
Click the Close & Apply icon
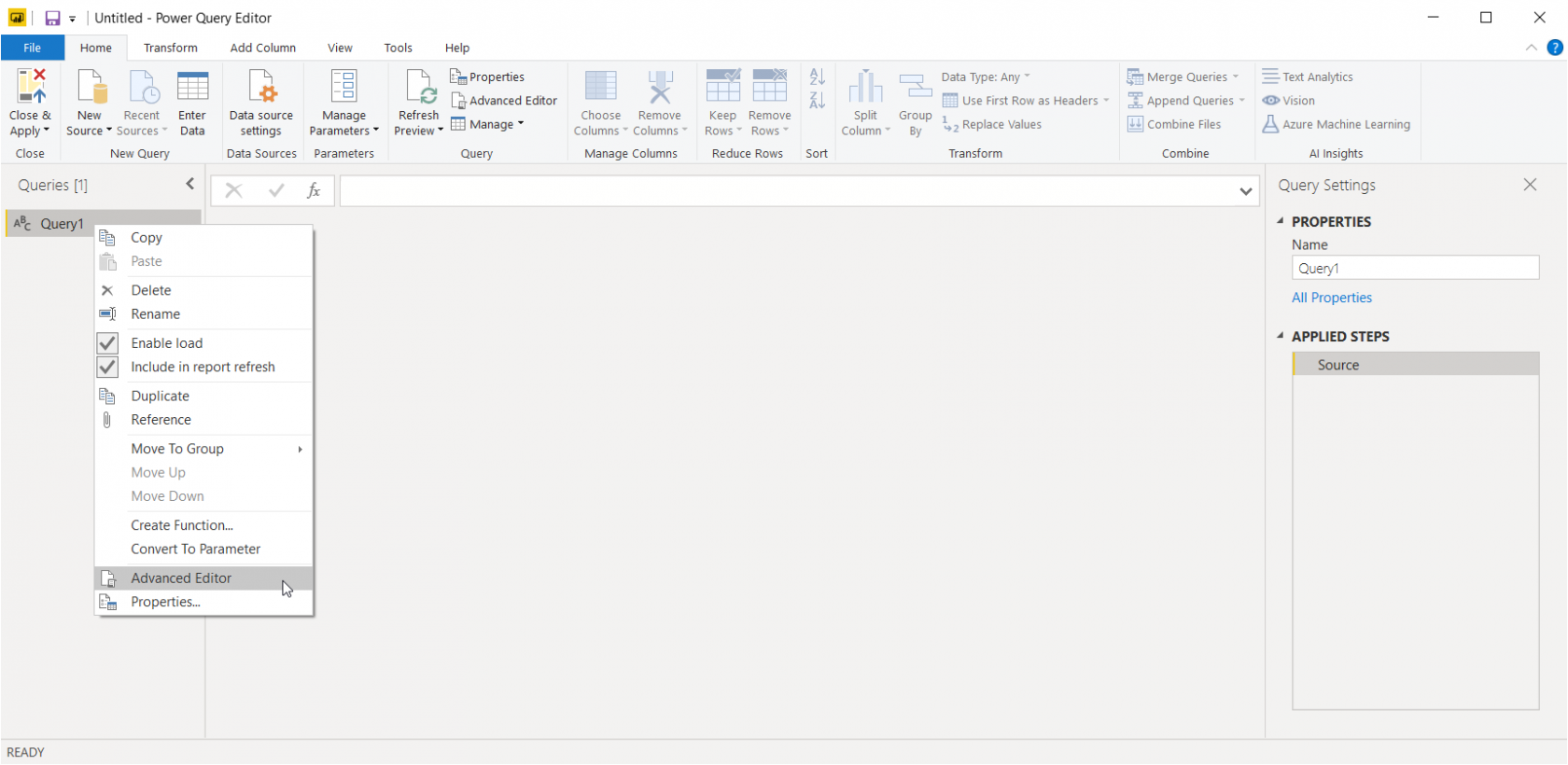[x=30, y=86]
